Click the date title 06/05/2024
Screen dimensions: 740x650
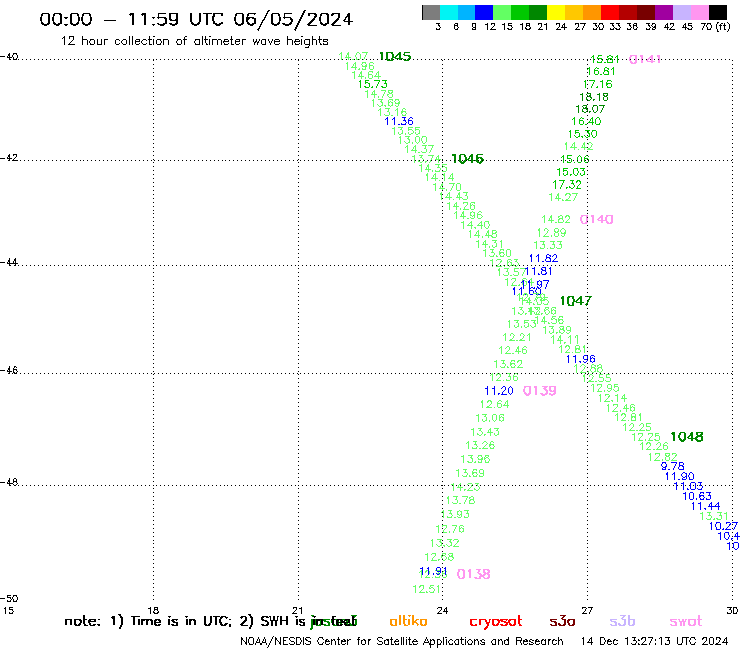pos(293,20)
